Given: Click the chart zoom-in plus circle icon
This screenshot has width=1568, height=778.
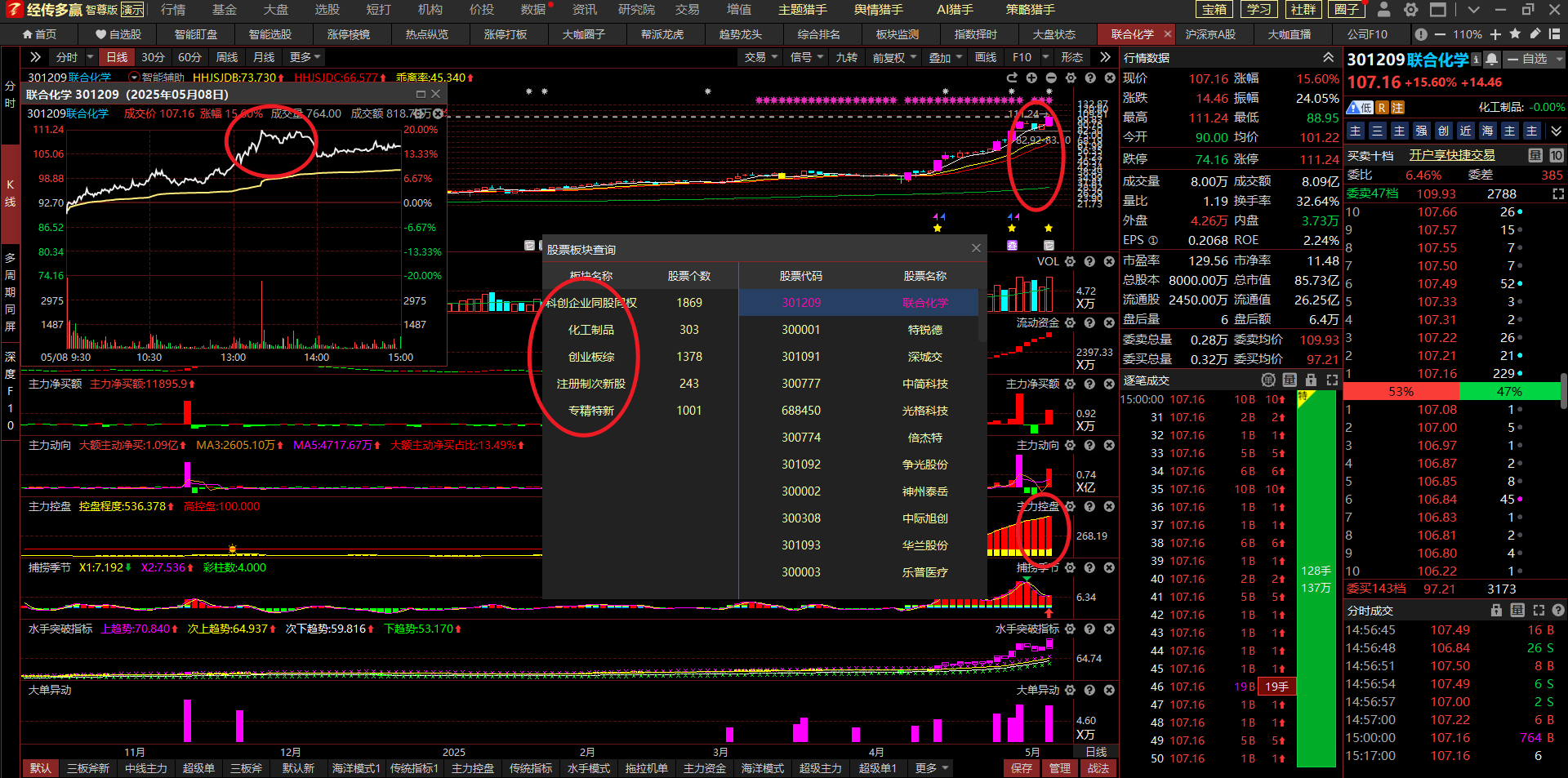Looking at the screenshot, I should pos(1031,78).
